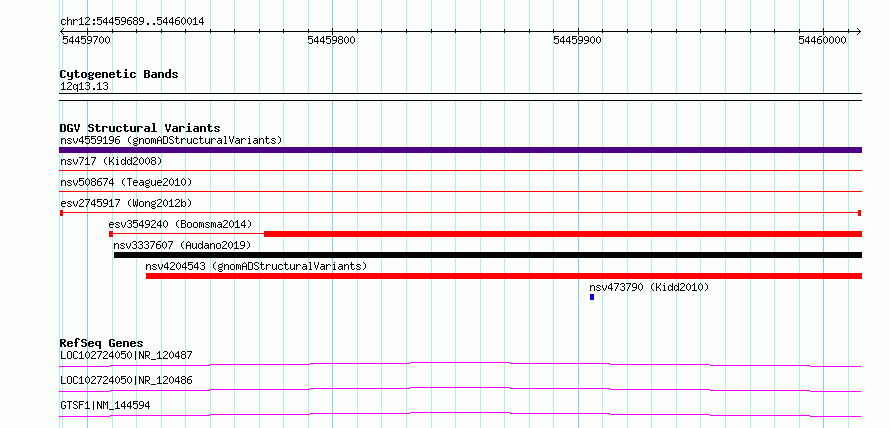Open the nsv4204543 (gnomADStructuralVariants) label

[256, 266]
